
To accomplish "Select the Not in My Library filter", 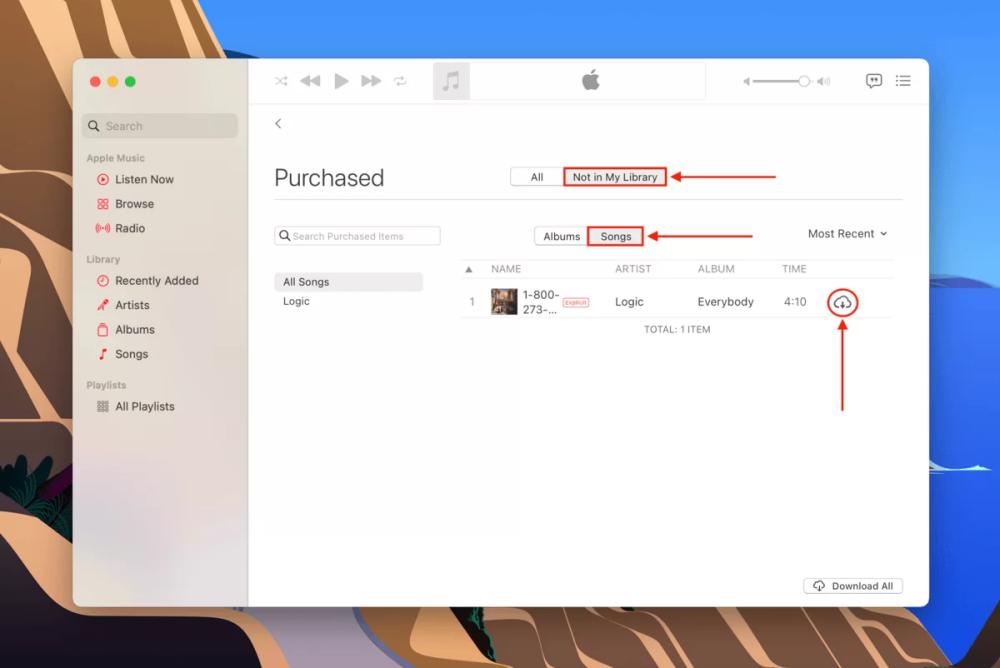I will point(615,177).
